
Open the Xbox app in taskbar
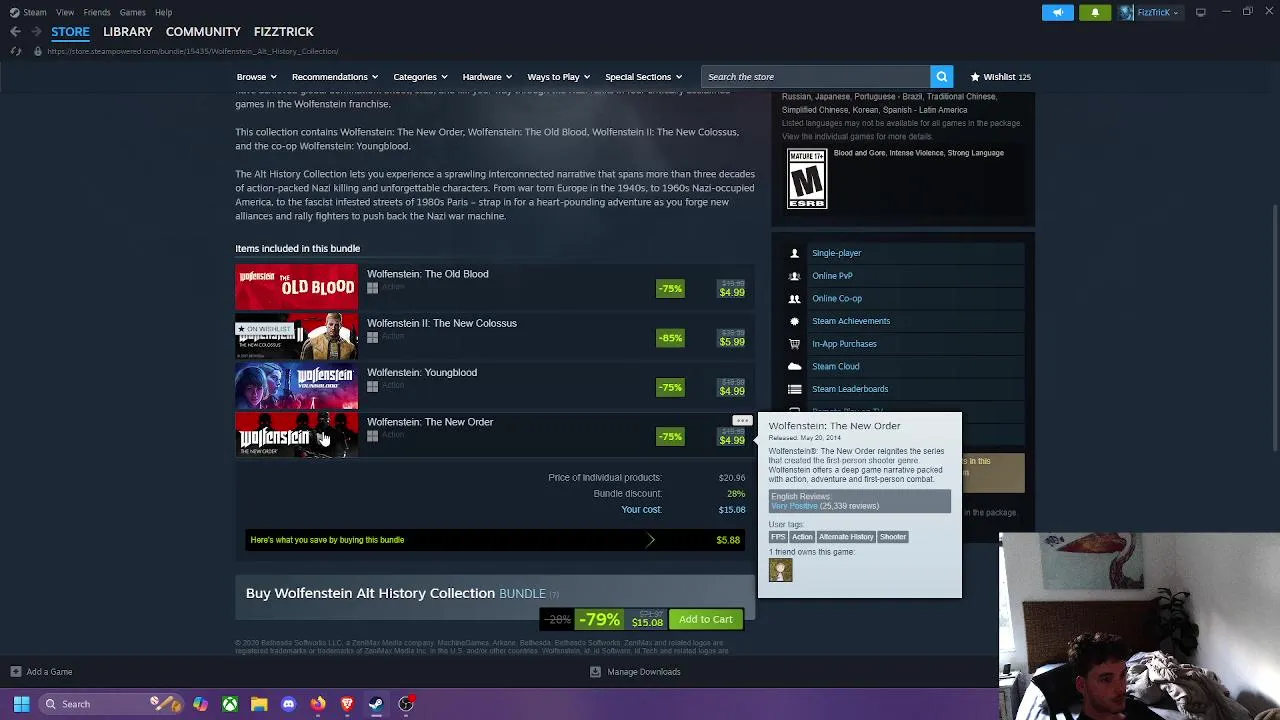pyautogui.click(x=230, y=704)
